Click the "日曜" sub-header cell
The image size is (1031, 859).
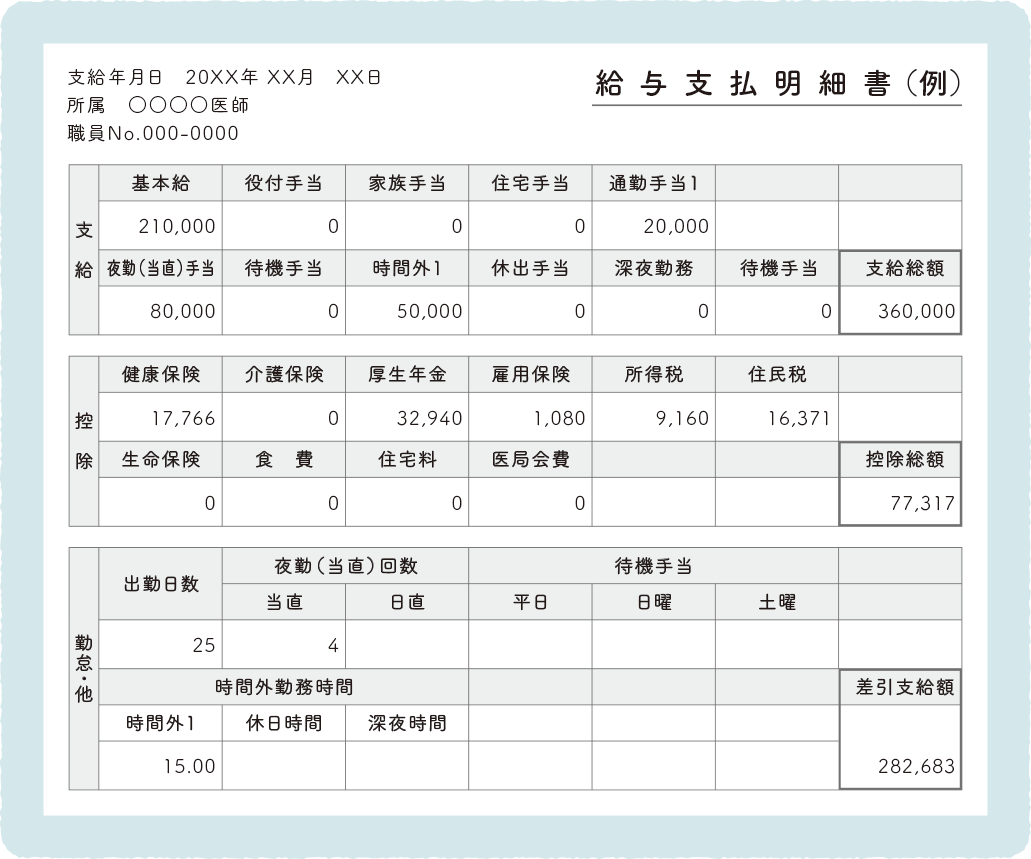coord(654,602)
